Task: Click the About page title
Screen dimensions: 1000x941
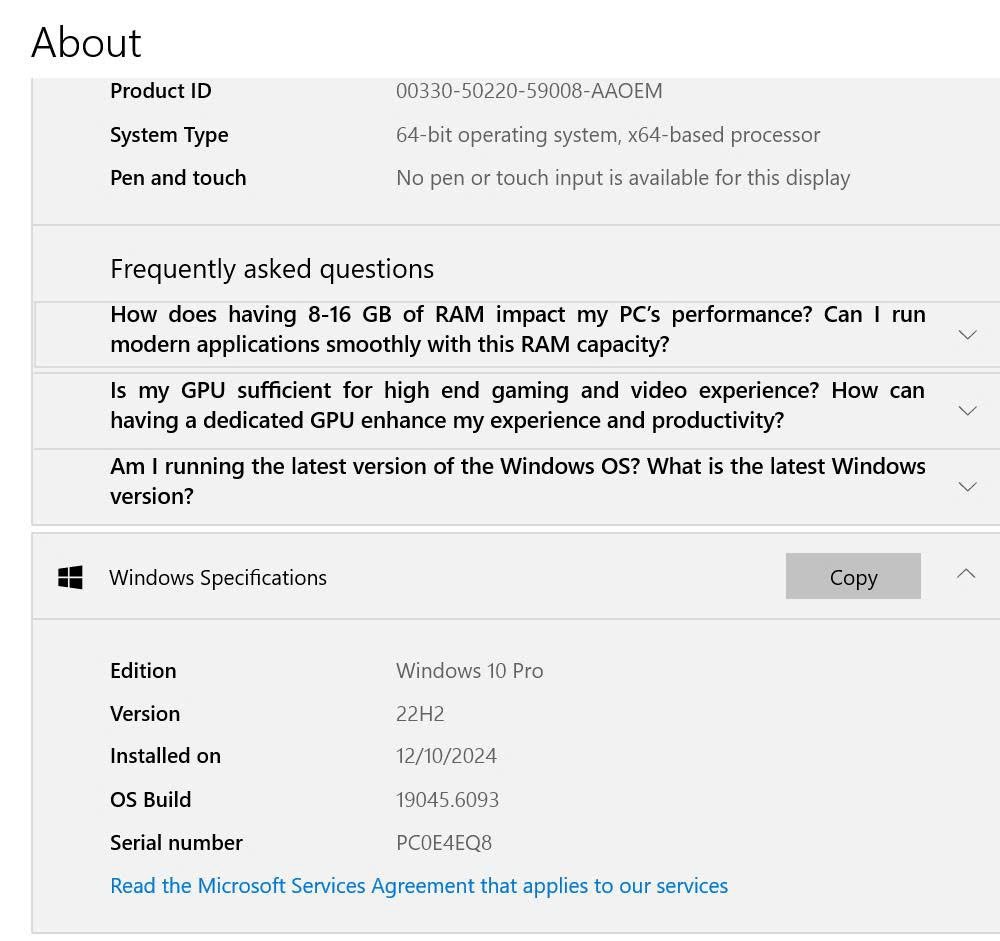Action: (x=86, y=42)
